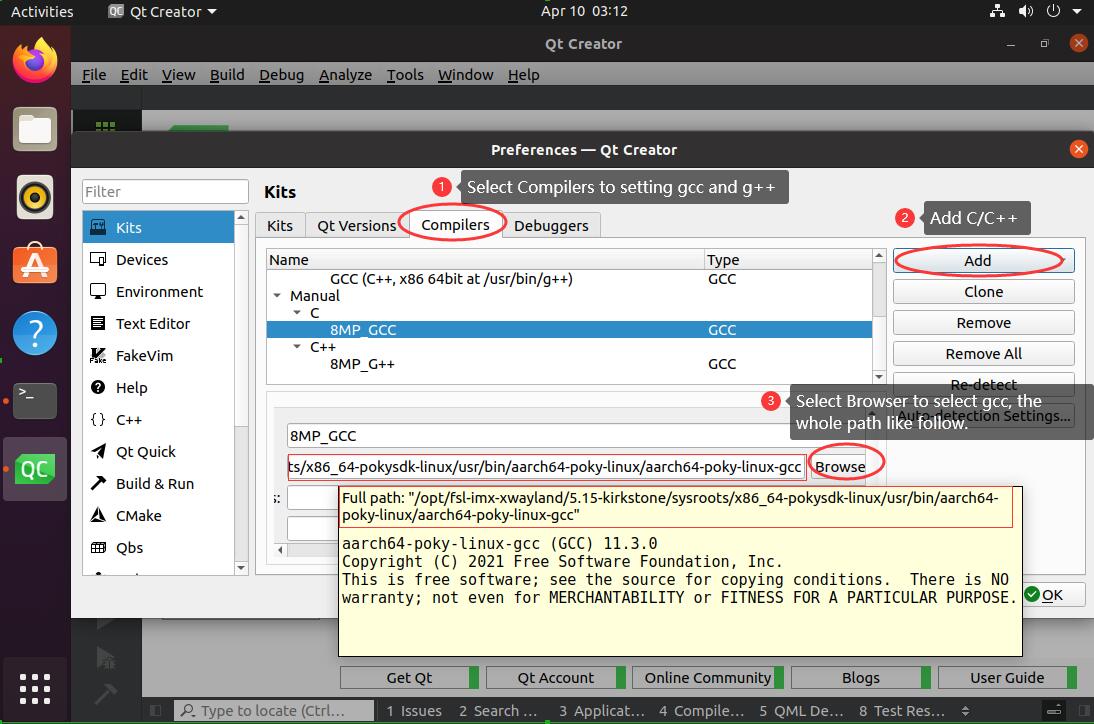1094x724 pixels.
Task: Select Environment in the preferences sidebar
Action: pyautogui.click(x=158, y=292)
